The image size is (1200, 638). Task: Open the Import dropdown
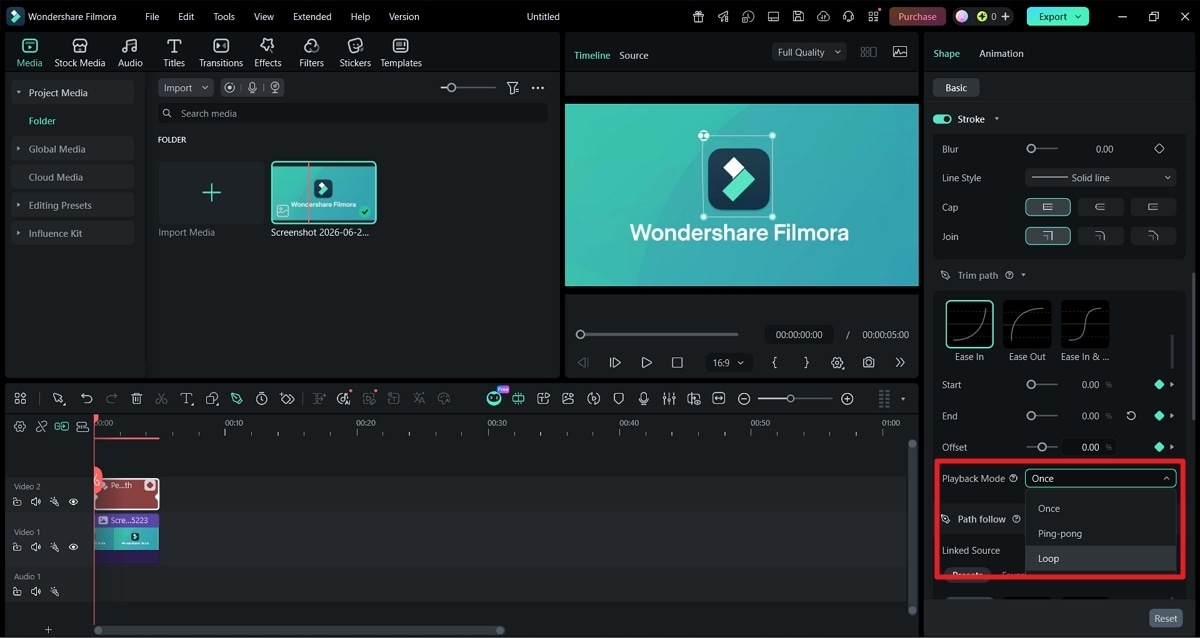tap(187, 88)
